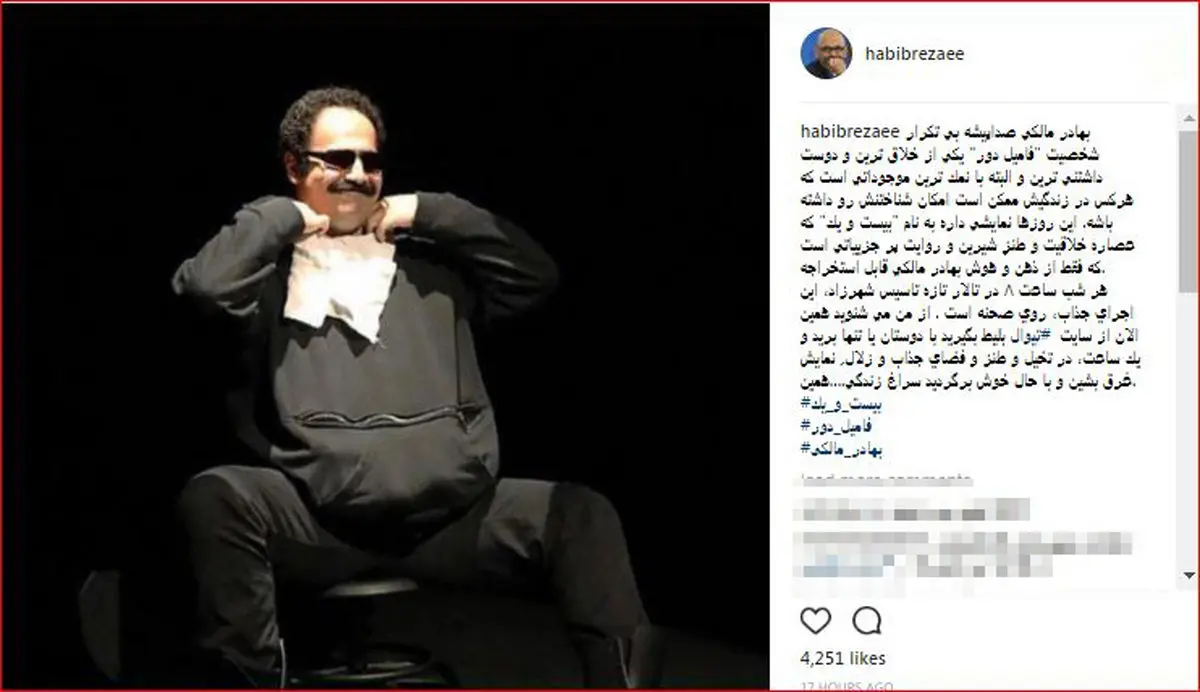1200x692 pixels.
Task: Open the comment bubble icon
Action: [868, 621]
